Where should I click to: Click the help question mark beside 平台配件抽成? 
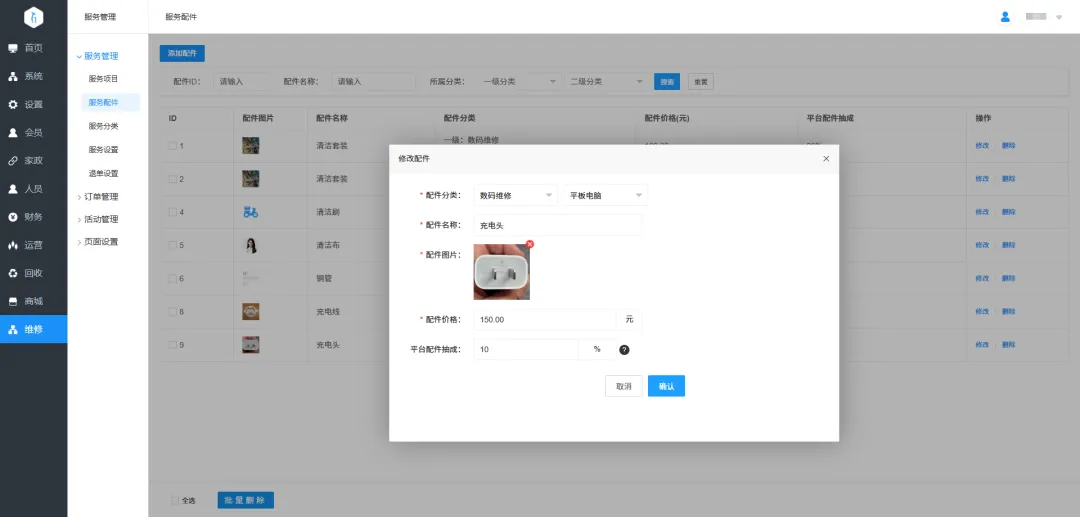pos(624,350)
